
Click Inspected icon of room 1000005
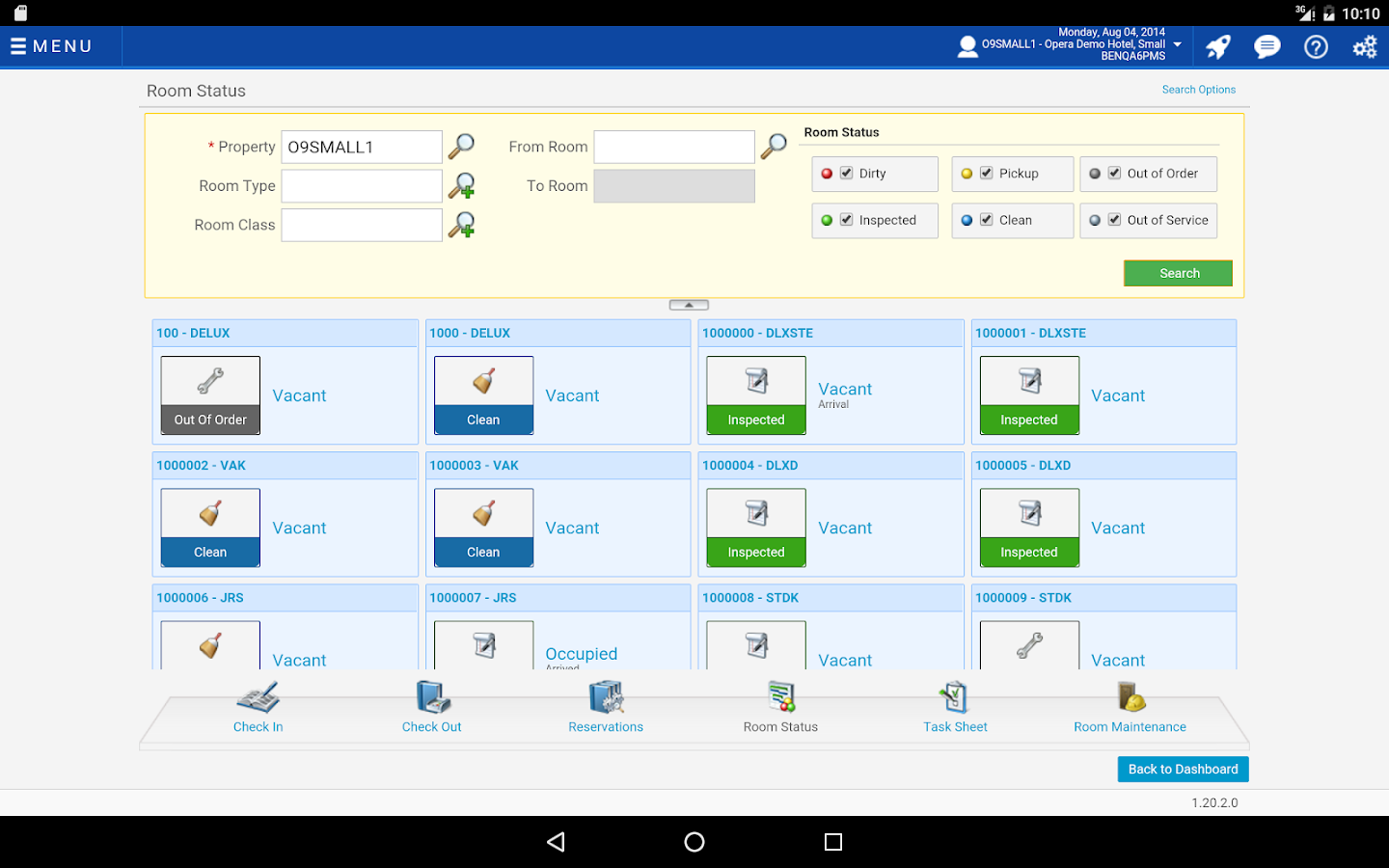click(x=1029, y=528)
